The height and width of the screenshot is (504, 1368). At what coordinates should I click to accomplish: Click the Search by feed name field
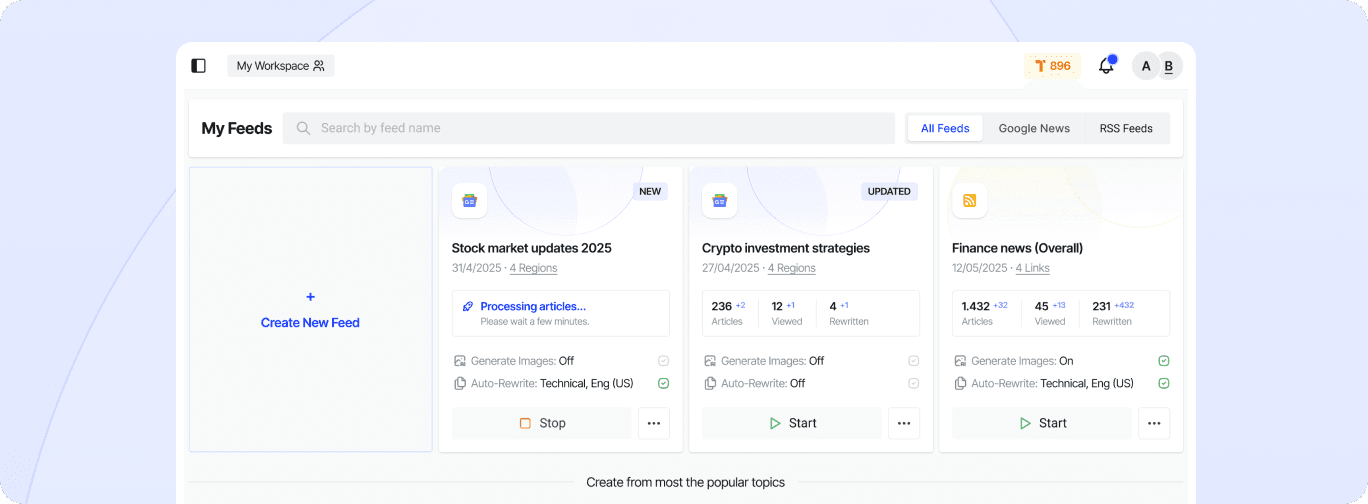pos(589,128)
